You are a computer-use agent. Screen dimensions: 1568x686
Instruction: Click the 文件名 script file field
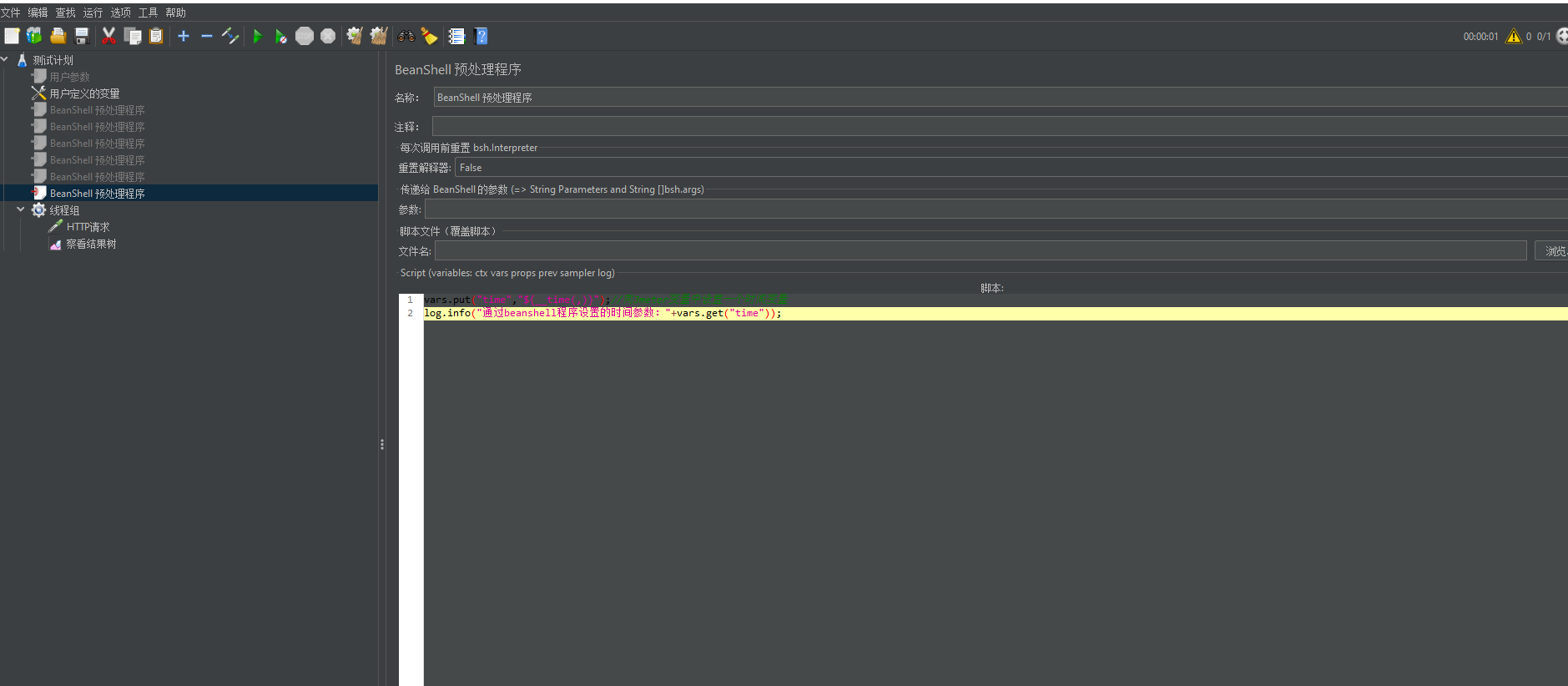[x=981, y=250]
